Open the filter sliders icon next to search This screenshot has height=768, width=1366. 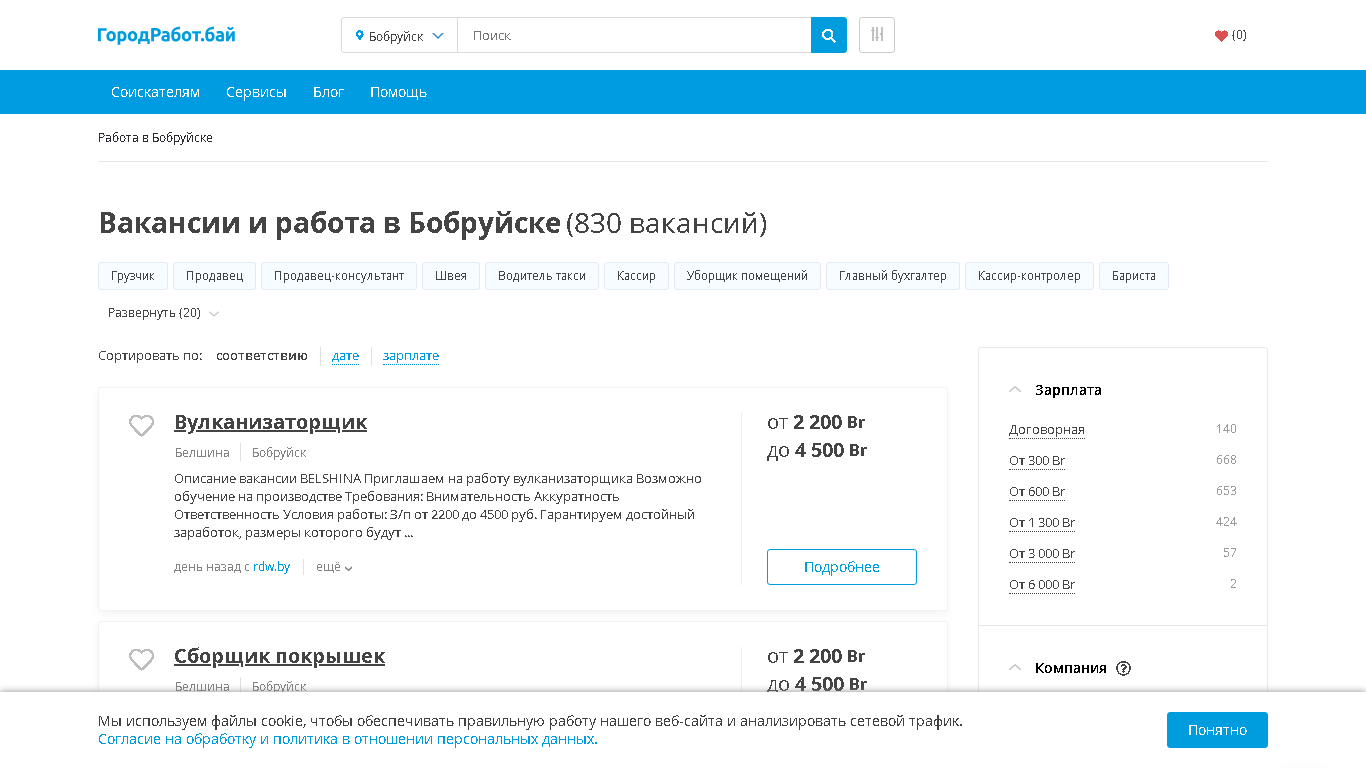[877, 35]
